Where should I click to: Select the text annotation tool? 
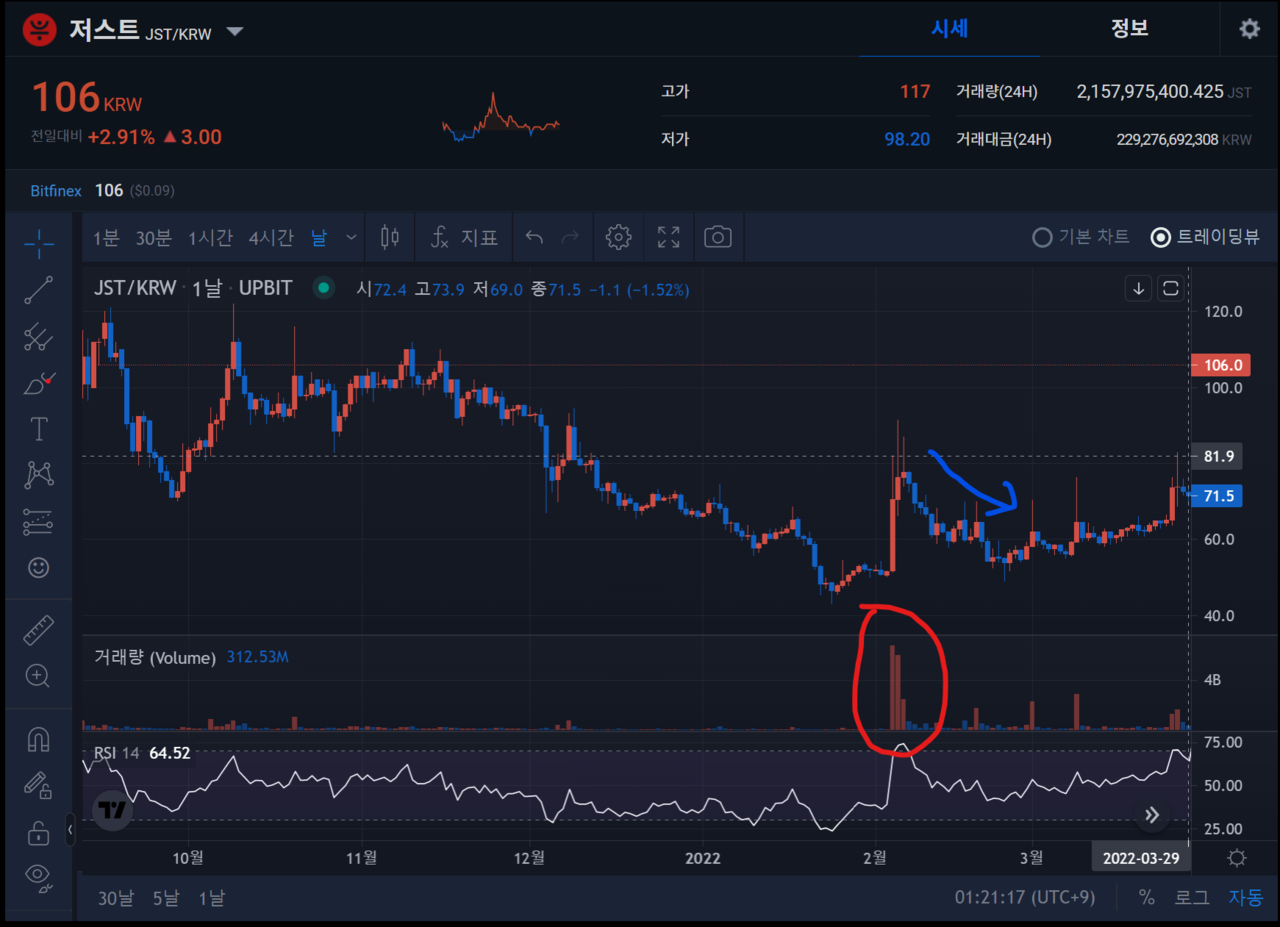tap(39, 429)
